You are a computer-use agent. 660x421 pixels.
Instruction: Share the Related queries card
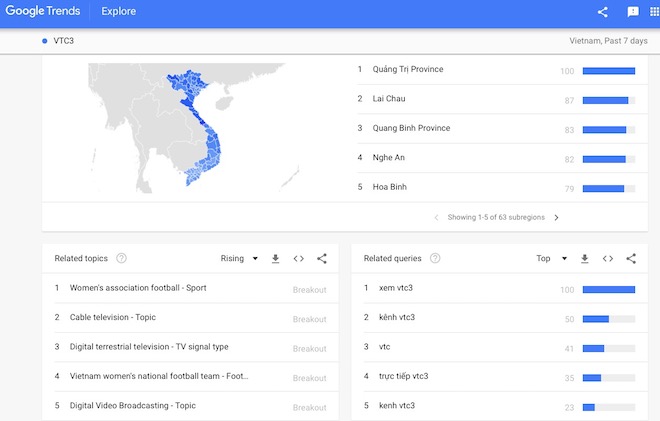point(631,258)
